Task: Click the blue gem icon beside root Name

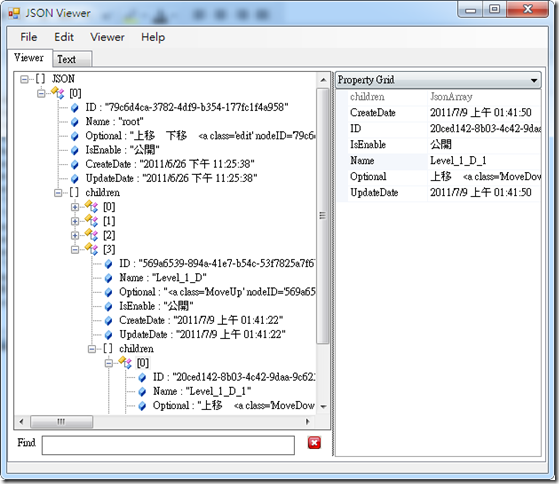Action: (x=75, y=122)
